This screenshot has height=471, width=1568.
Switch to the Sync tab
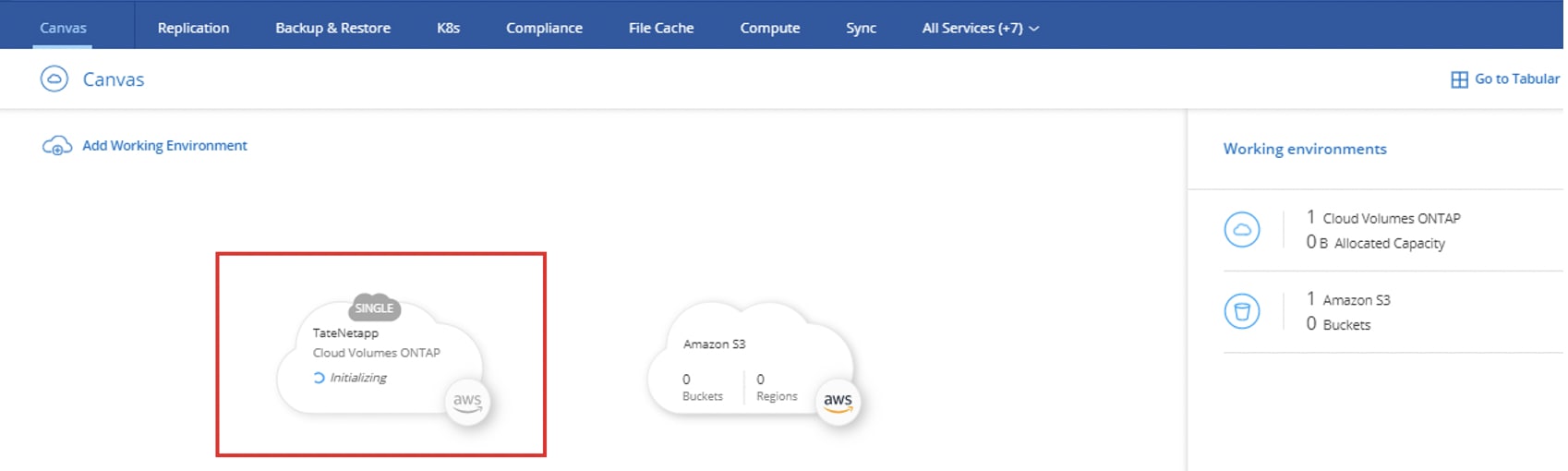tap(861, 28)
